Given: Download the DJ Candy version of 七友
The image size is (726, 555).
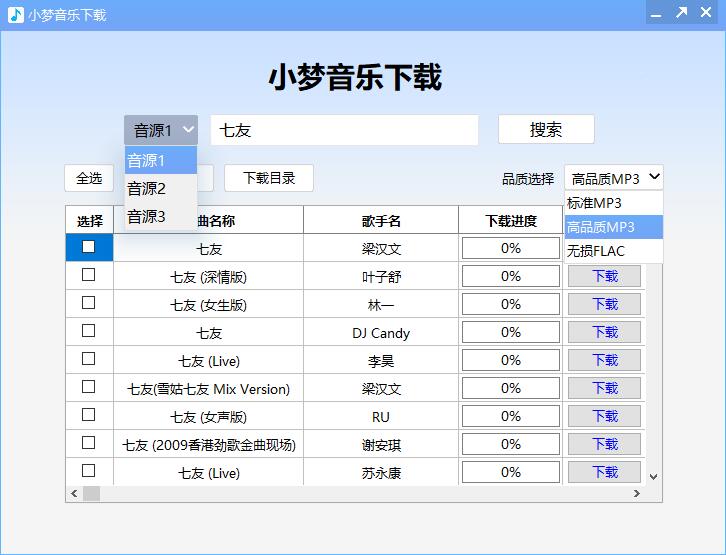Looking at the screenshot, I should pyautogui.click(x=605, y=332).
